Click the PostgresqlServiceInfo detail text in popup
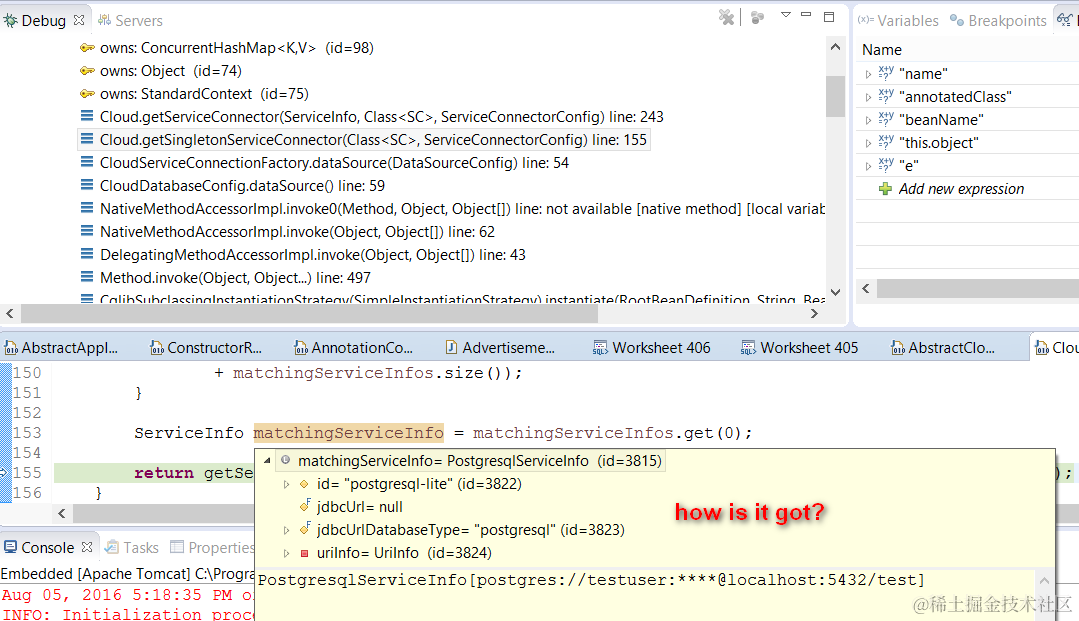 [591, 580]
